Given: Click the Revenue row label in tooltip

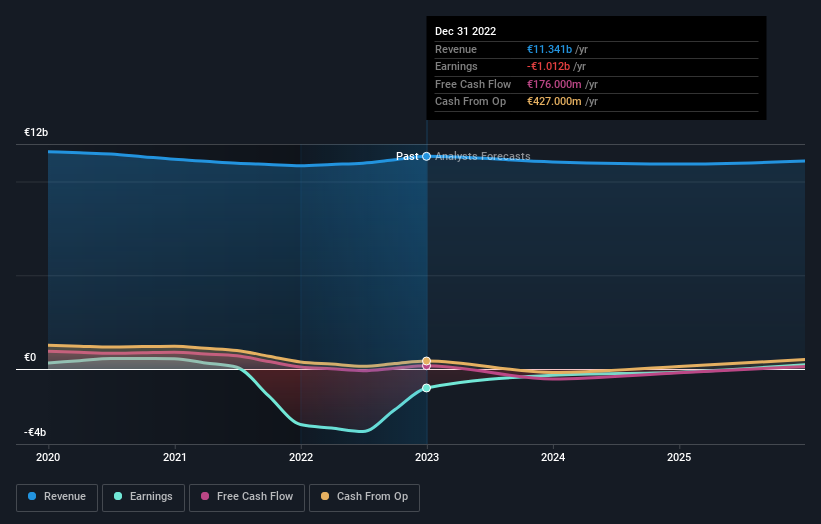Looking at the screenshot, I should [x=456, y=49].
